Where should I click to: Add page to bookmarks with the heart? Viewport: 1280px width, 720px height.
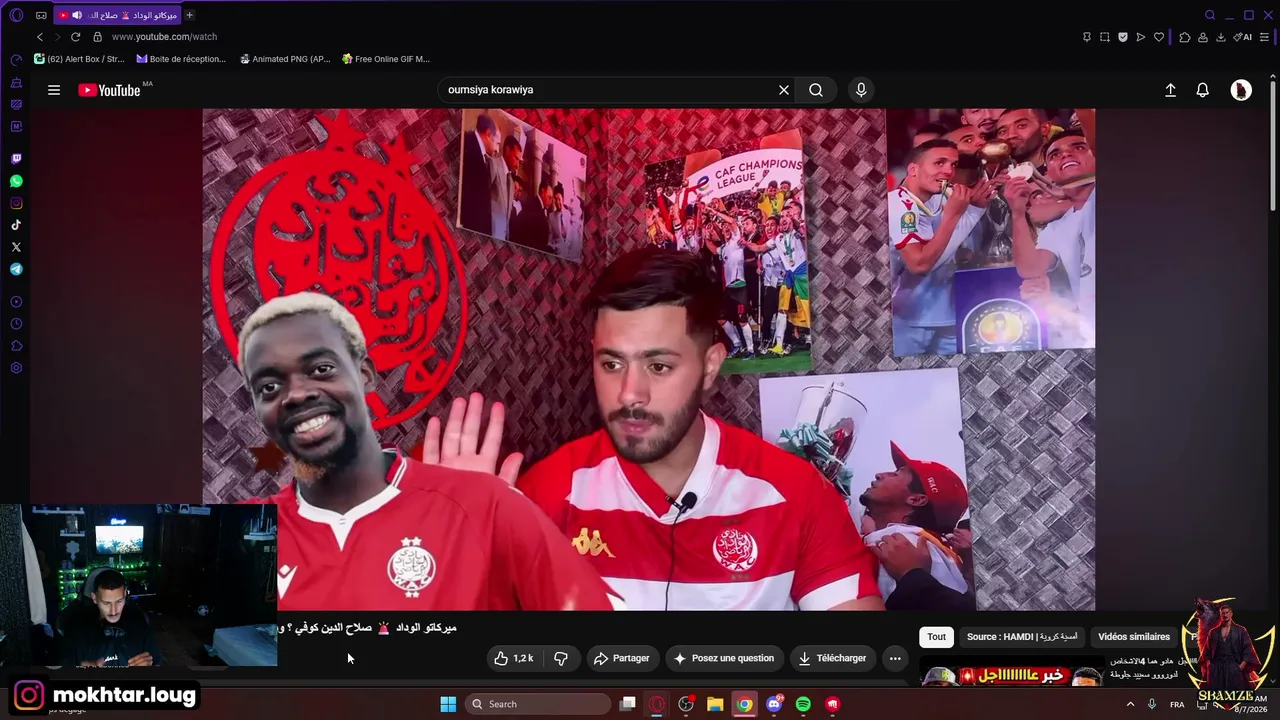click(x=1159, y=37)
